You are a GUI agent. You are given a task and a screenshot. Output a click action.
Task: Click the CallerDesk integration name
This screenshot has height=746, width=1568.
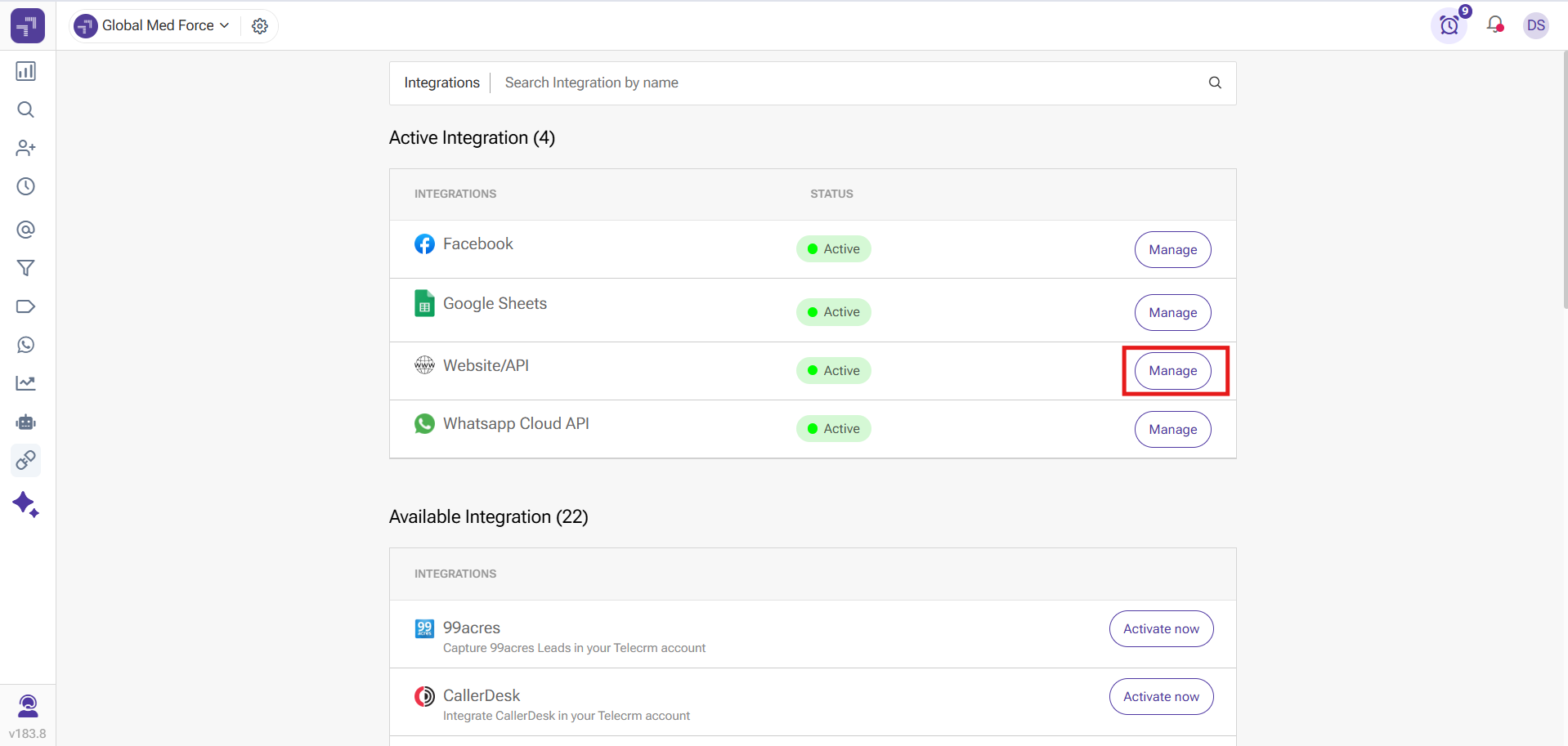pyautogui.click(x=482, y=695)
